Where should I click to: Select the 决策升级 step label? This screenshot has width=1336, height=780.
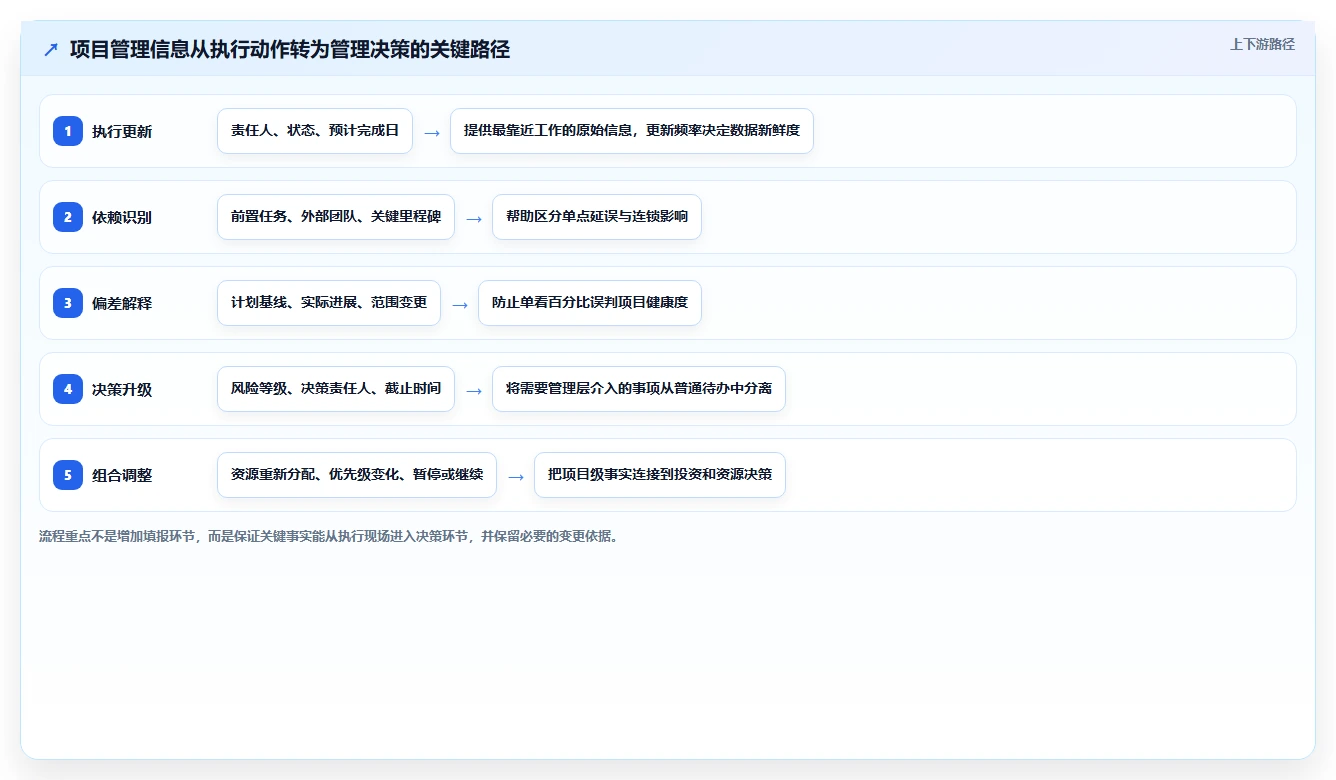click(x=122, y=389)
